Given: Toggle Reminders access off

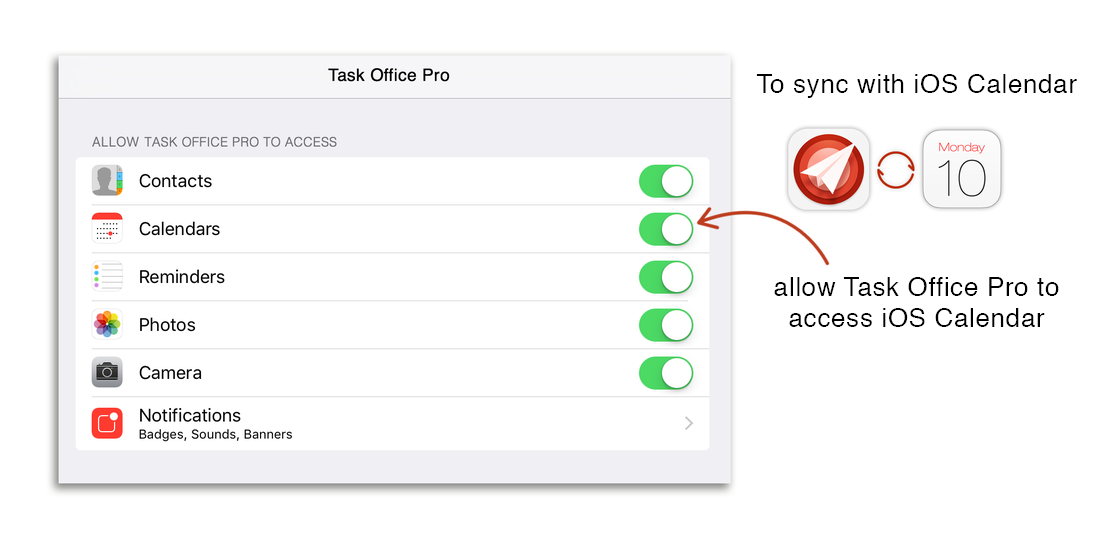Looking at the screenshot, I should click(x=666, y=277).
